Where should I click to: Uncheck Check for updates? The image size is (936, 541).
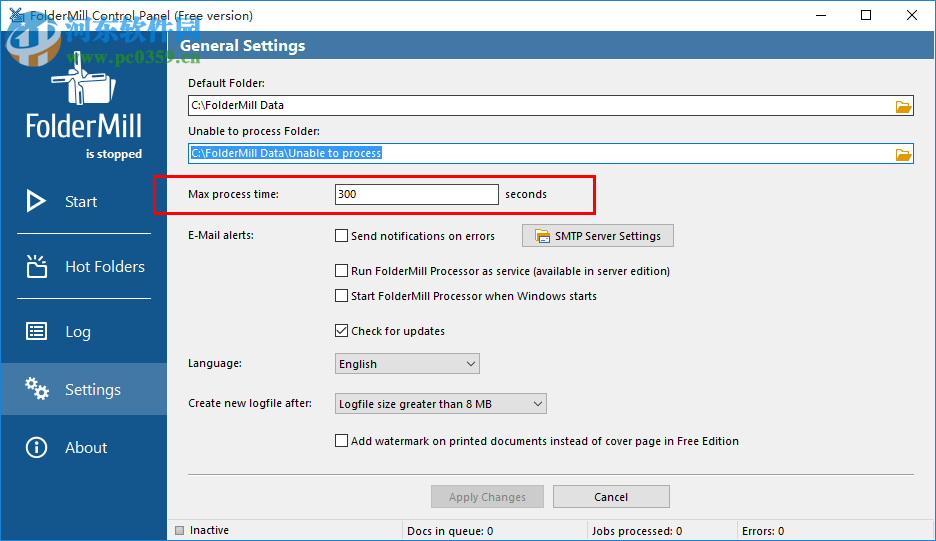tap(342, 331)
